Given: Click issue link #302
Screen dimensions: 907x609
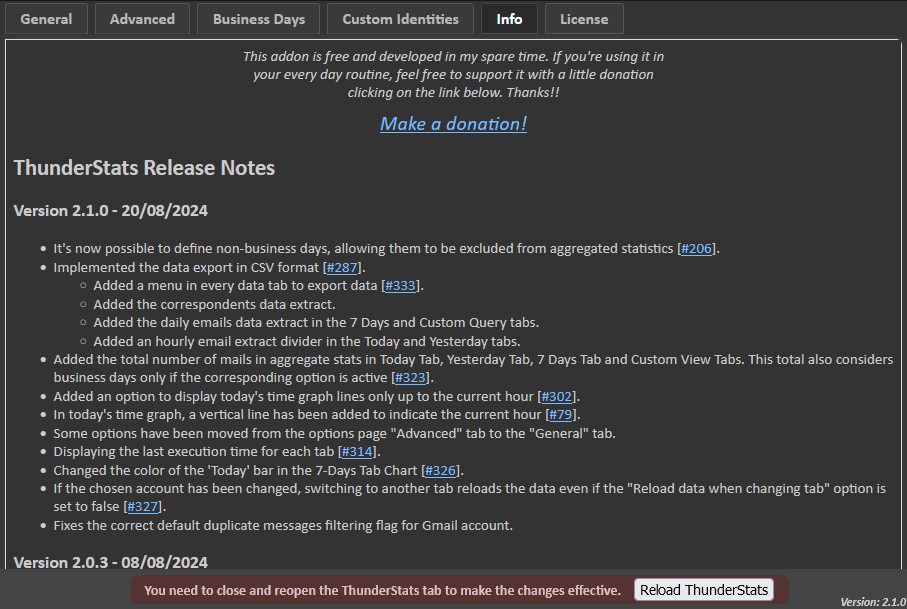Looking at the screenshot, I should click(x=556, y=397).
